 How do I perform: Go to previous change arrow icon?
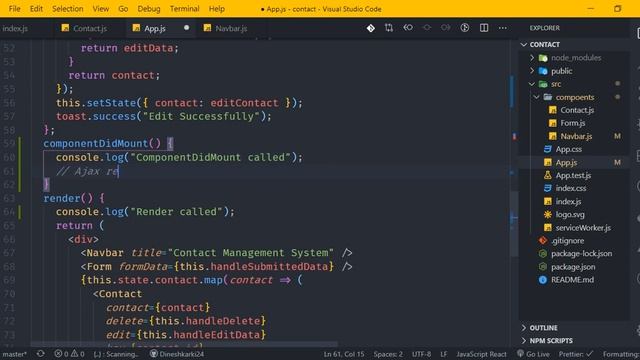click(408, 28)
